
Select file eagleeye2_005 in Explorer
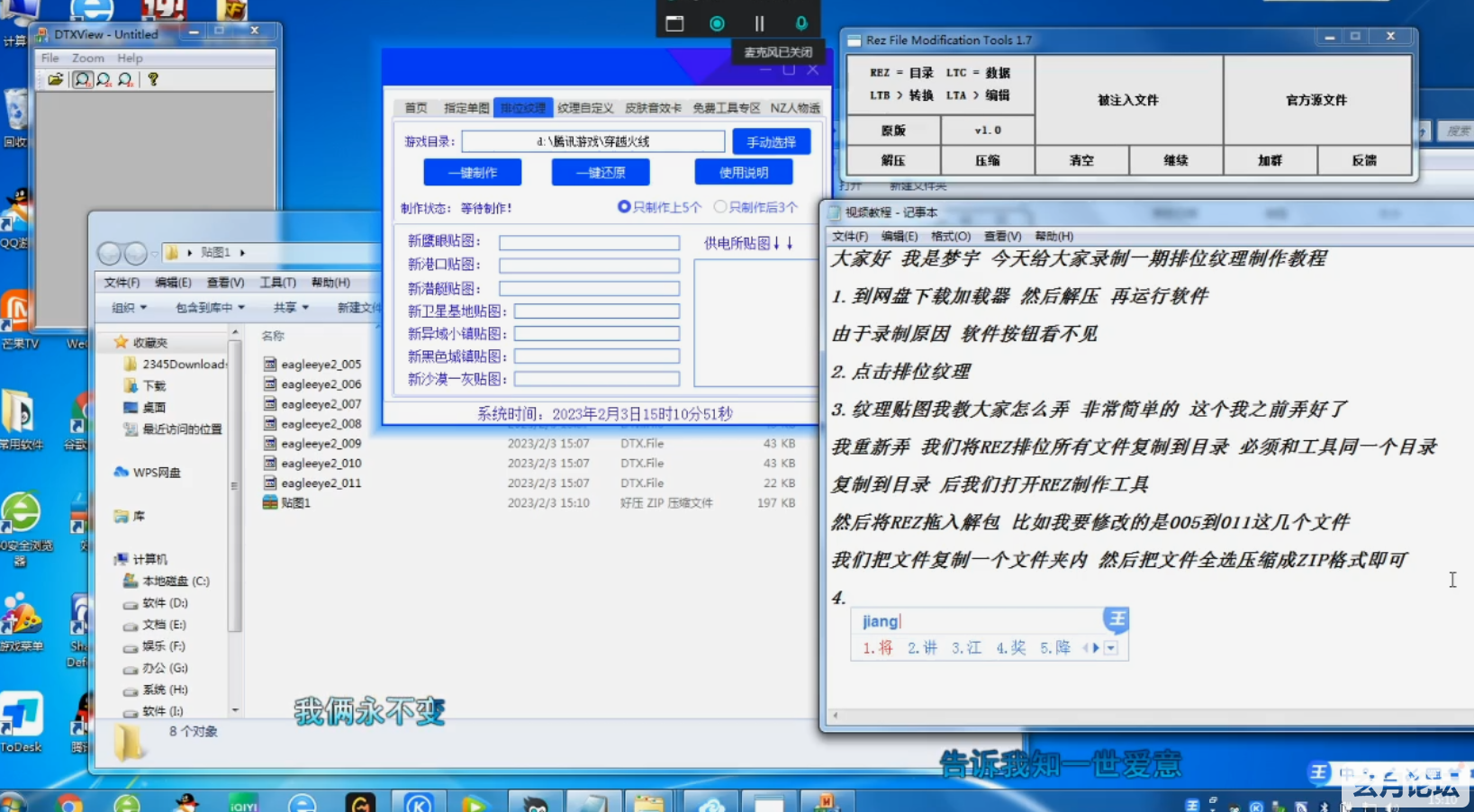point(312,365)
